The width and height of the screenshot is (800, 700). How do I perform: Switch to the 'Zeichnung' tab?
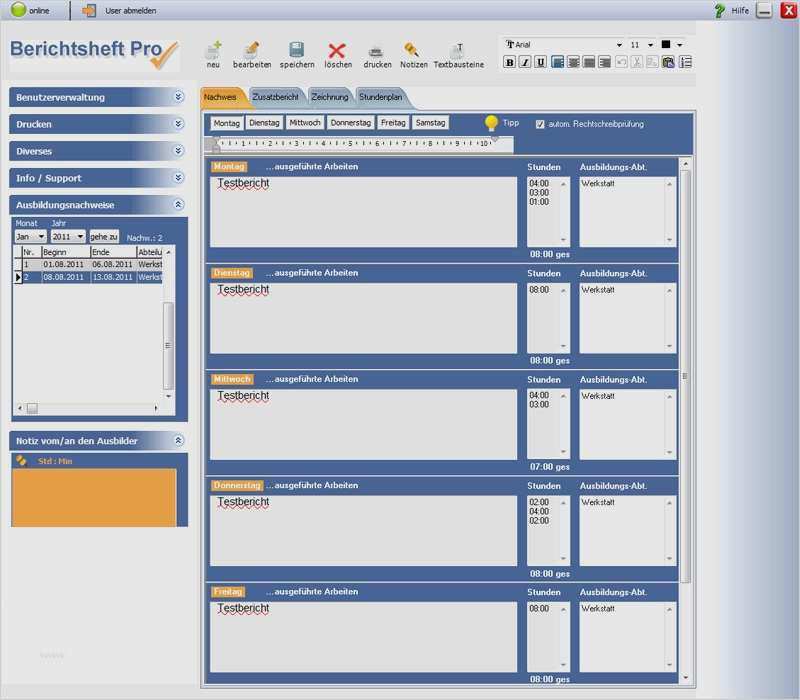coord(330,97)
